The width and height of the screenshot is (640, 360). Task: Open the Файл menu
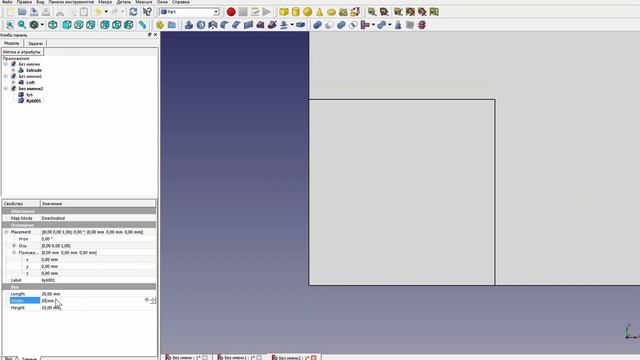tap(7, 2)
